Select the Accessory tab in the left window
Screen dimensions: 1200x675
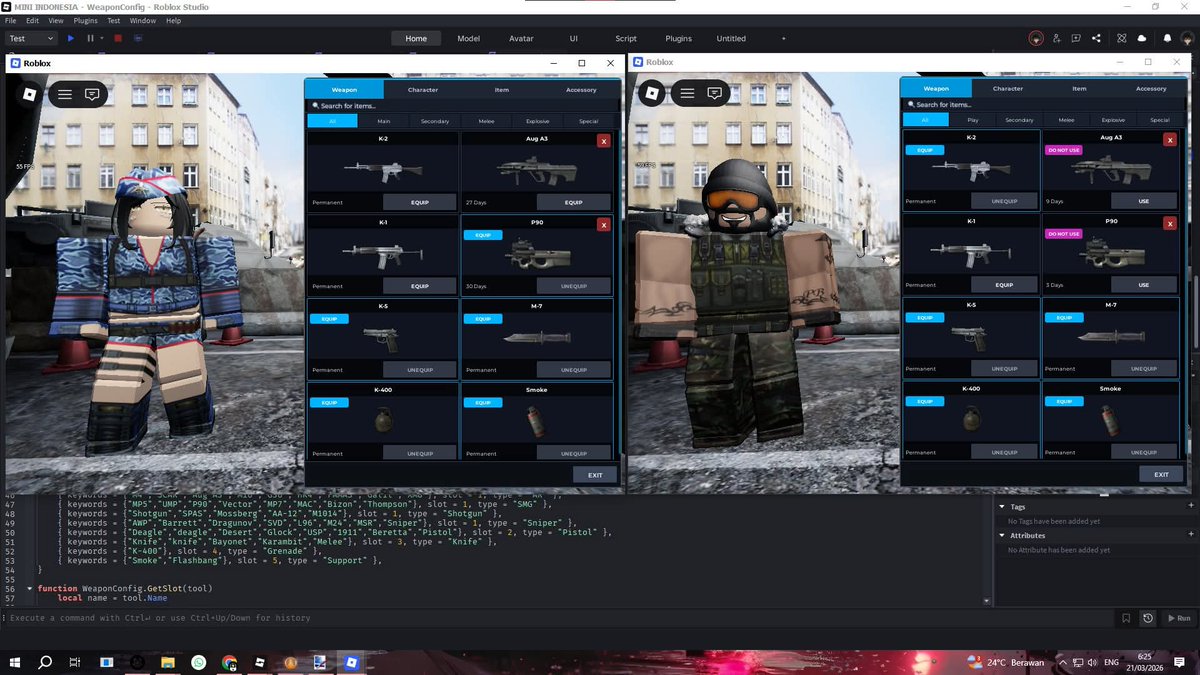(x=581, y=89)
